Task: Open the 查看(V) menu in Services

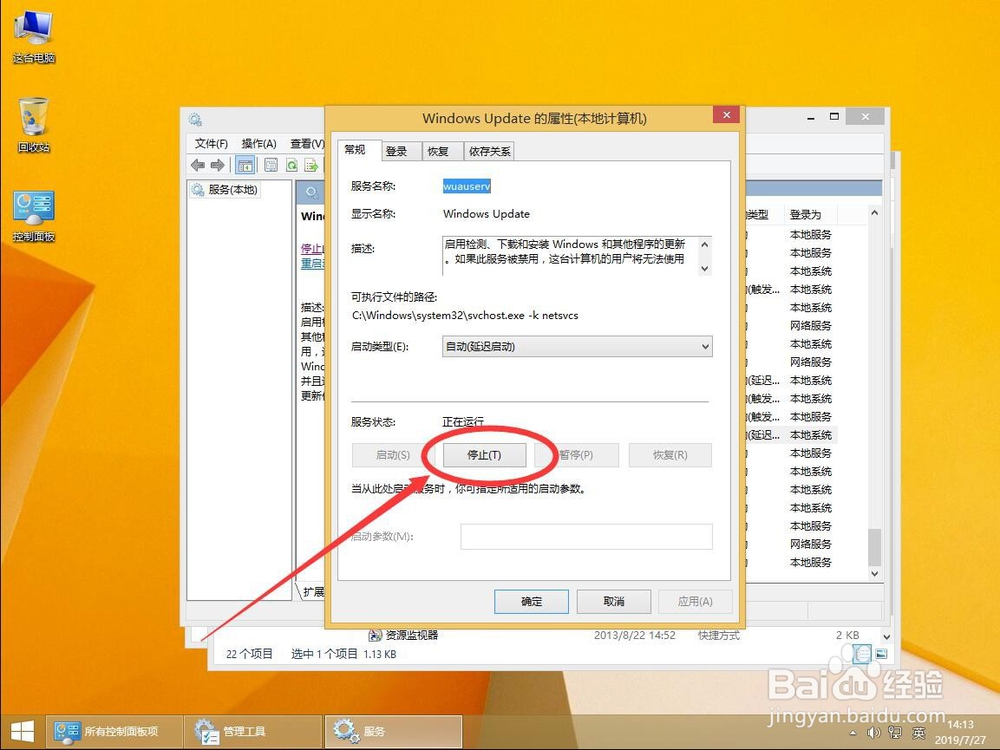Action: [x=307, y=143]
